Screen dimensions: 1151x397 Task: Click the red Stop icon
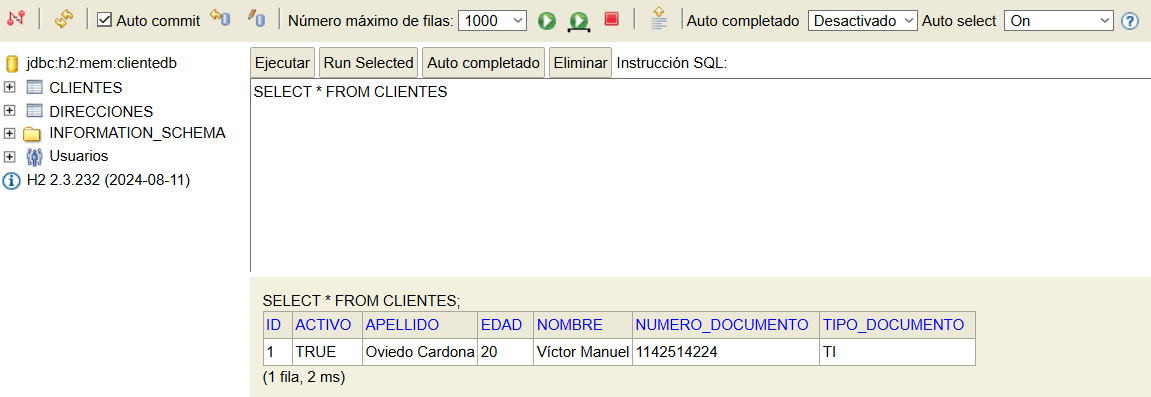611,19
